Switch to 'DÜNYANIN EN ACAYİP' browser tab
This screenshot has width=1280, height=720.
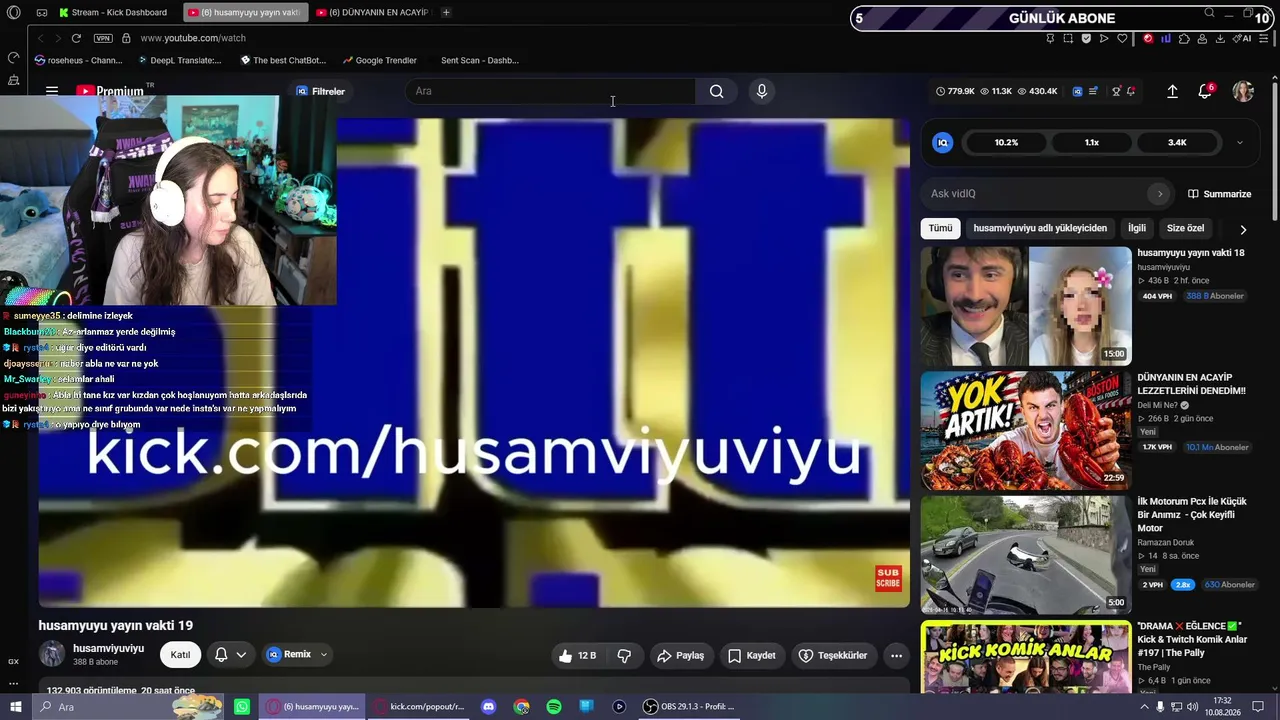[x=372, y=12]
